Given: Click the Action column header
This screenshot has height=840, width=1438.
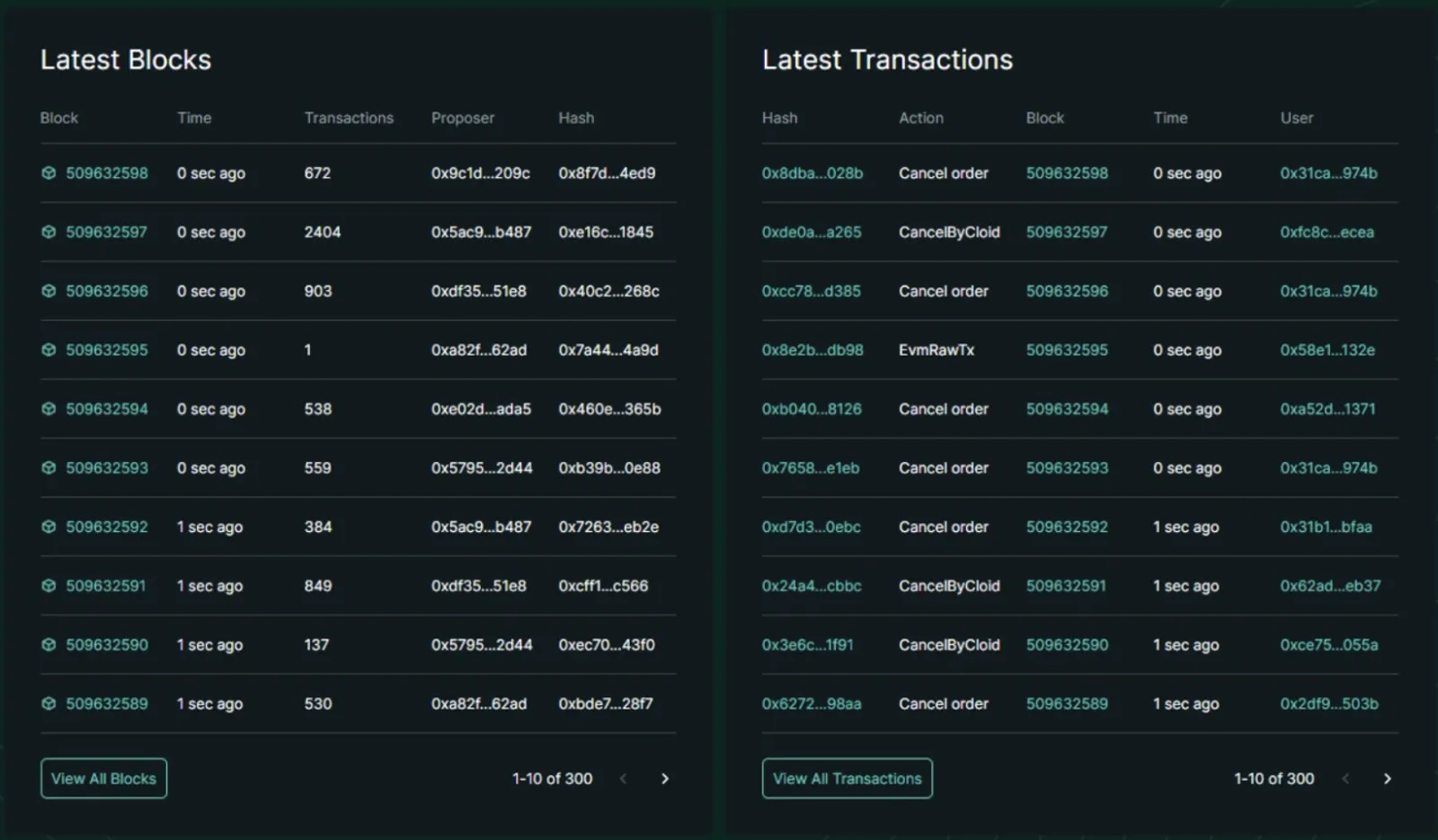Looking at the screenshot, I should pyautogui.click(x=921, y=118).
